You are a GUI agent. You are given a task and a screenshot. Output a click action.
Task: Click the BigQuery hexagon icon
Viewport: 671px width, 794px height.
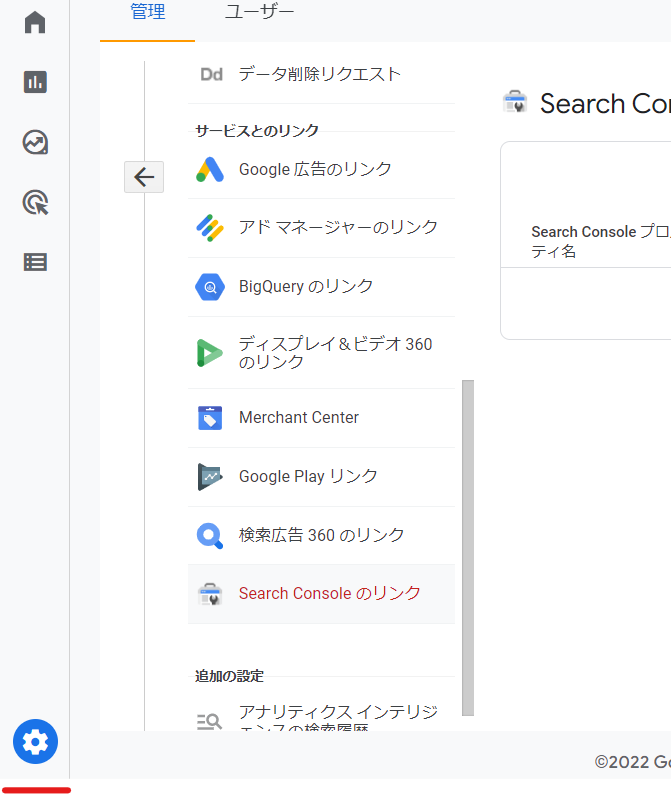[x=210, y=287]
